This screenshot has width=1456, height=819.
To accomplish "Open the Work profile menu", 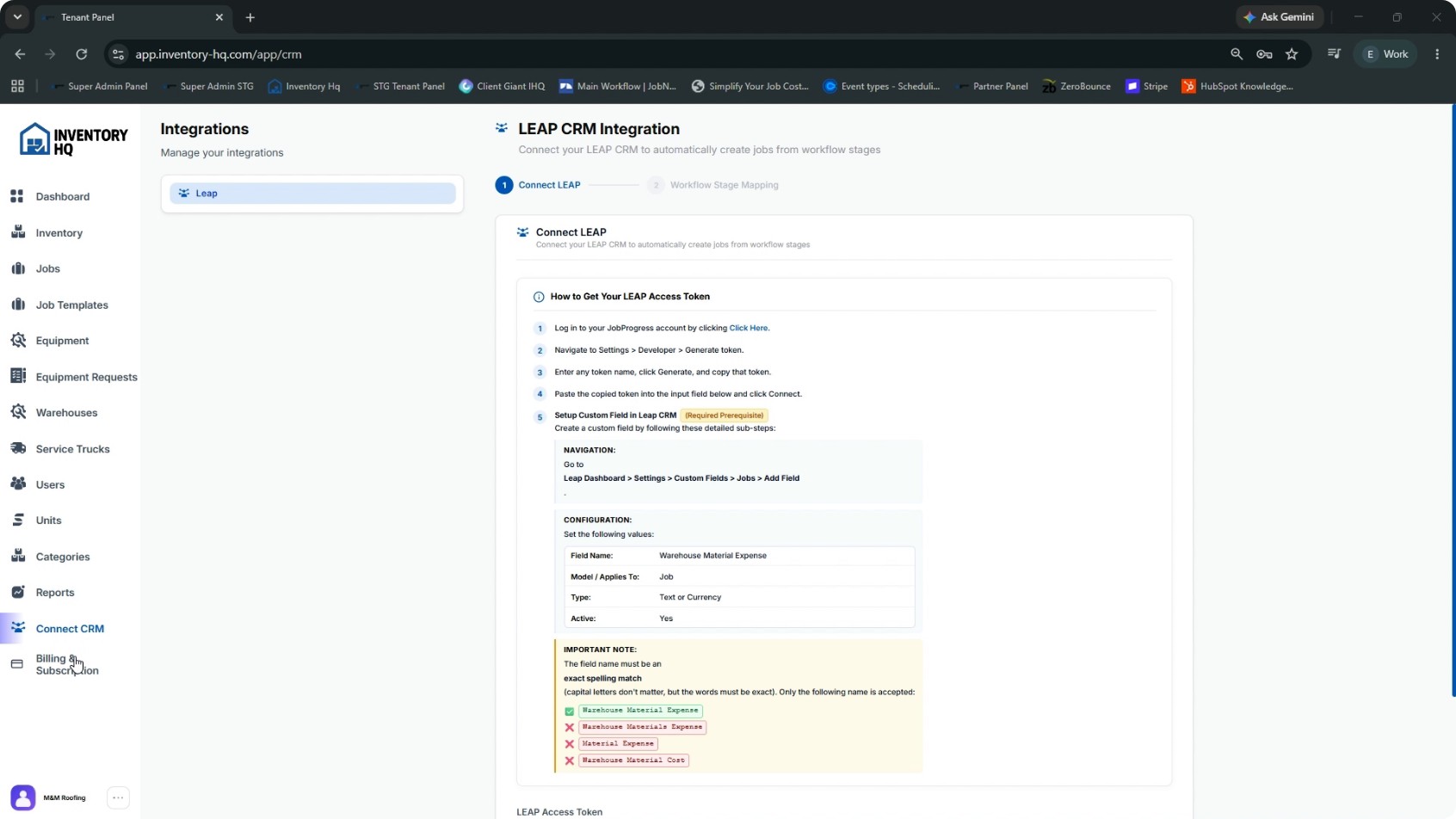I will coord(1385,54).
